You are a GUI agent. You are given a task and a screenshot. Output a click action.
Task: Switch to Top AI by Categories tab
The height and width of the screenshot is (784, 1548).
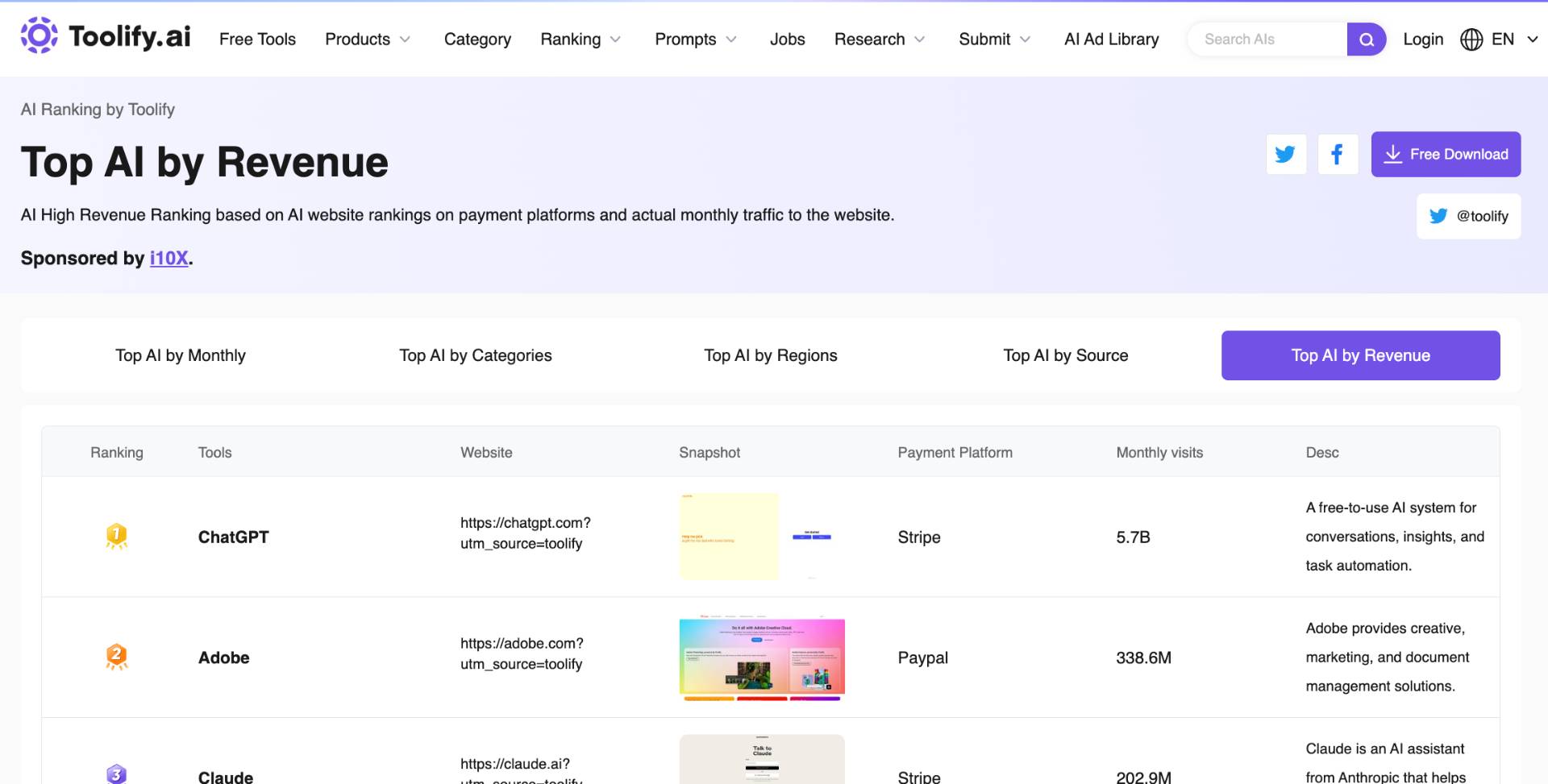(x=476, y=355)
